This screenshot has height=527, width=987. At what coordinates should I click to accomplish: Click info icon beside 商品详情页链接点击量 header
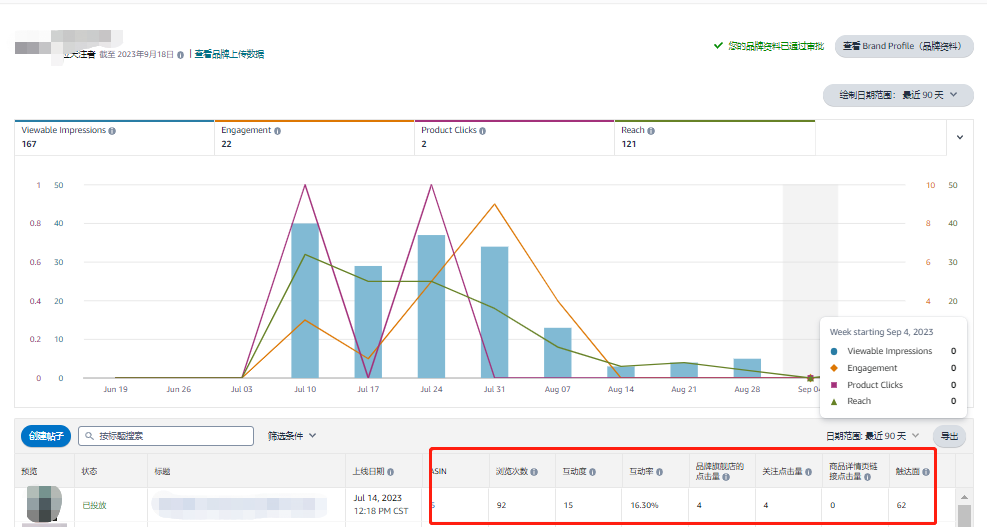coord(867,477)
